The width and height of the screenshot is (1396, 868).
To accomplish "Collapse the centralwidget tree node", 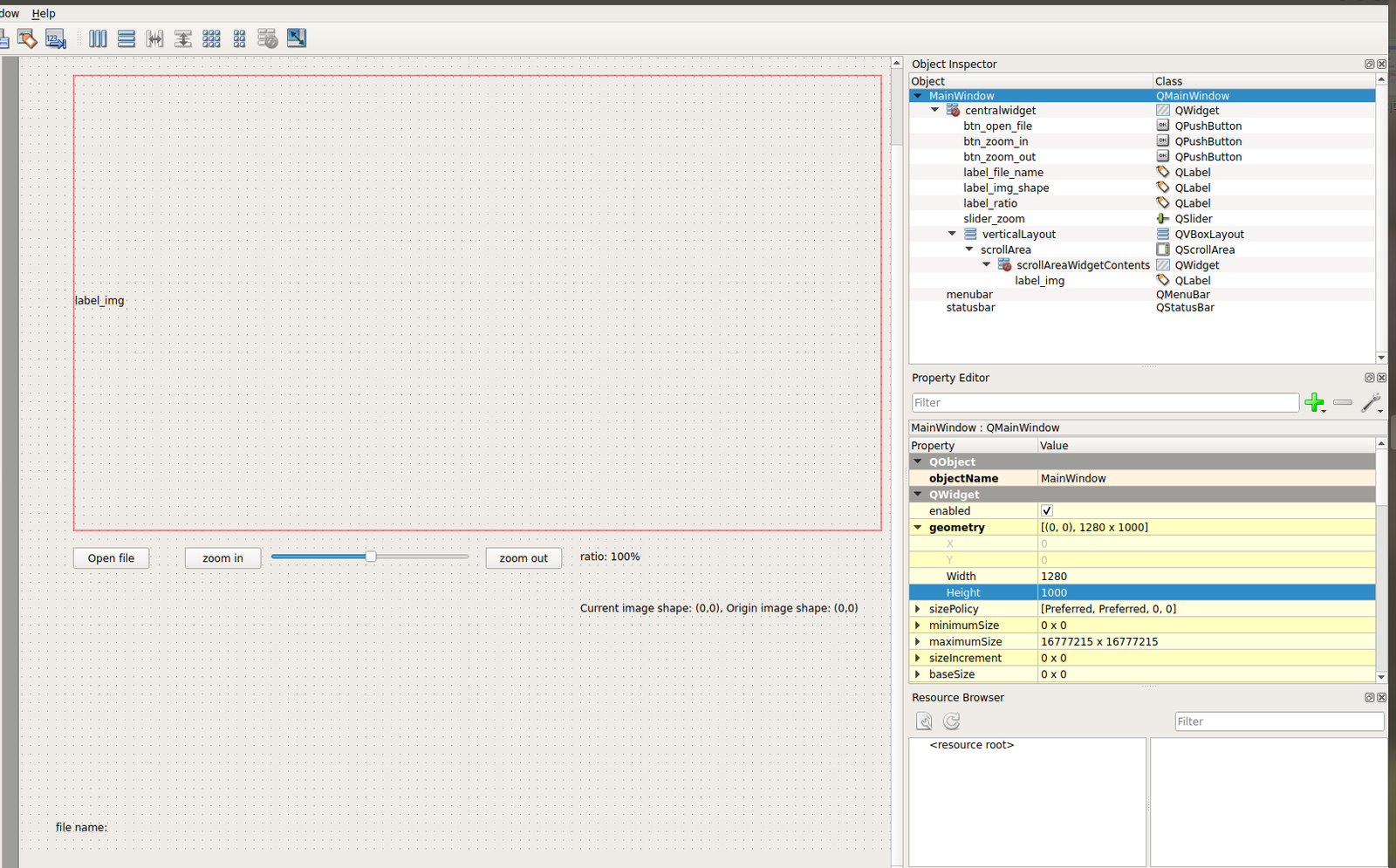I will coord(935,111).
